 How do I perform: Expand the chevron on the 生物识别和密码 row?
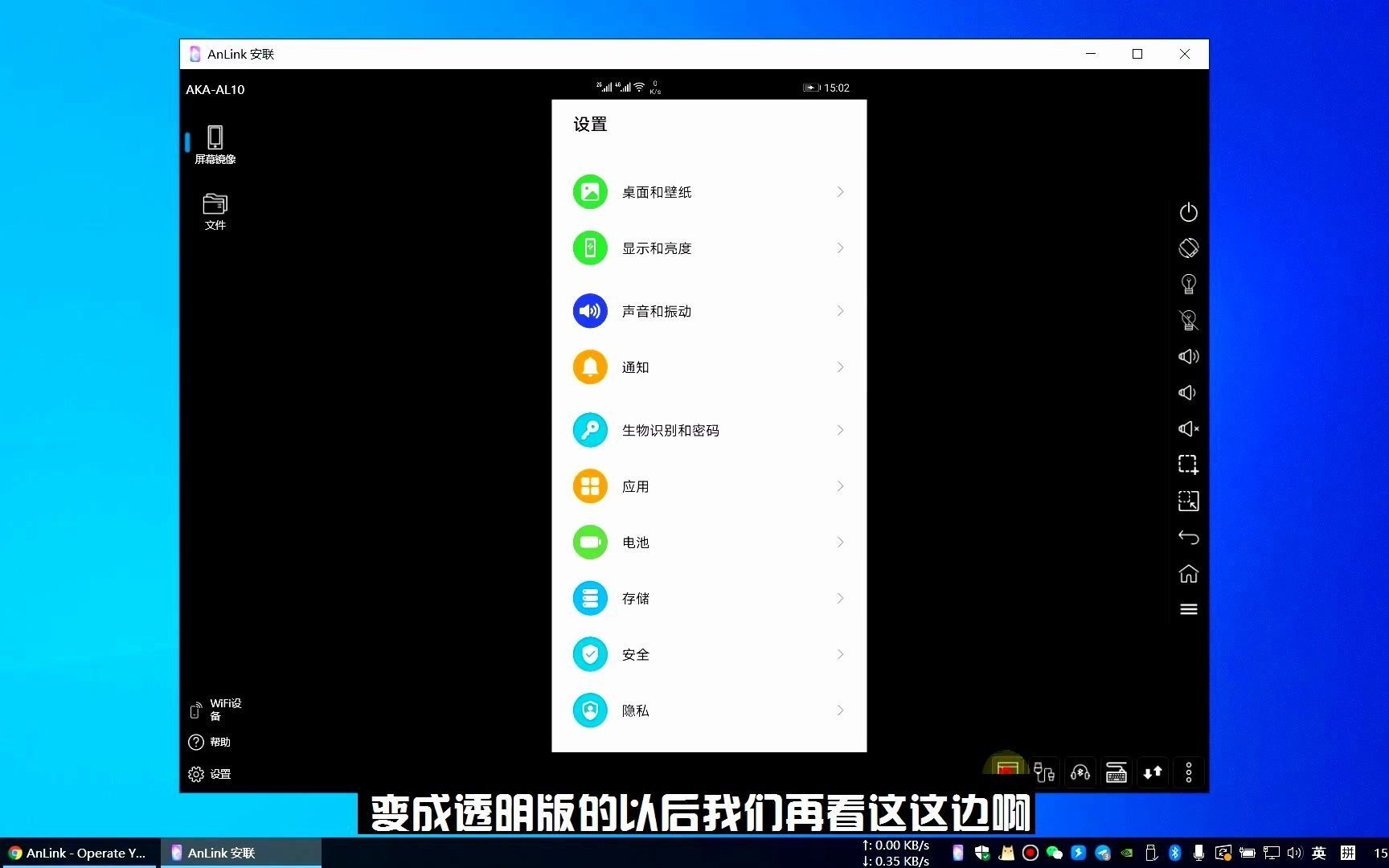(840, 430)
